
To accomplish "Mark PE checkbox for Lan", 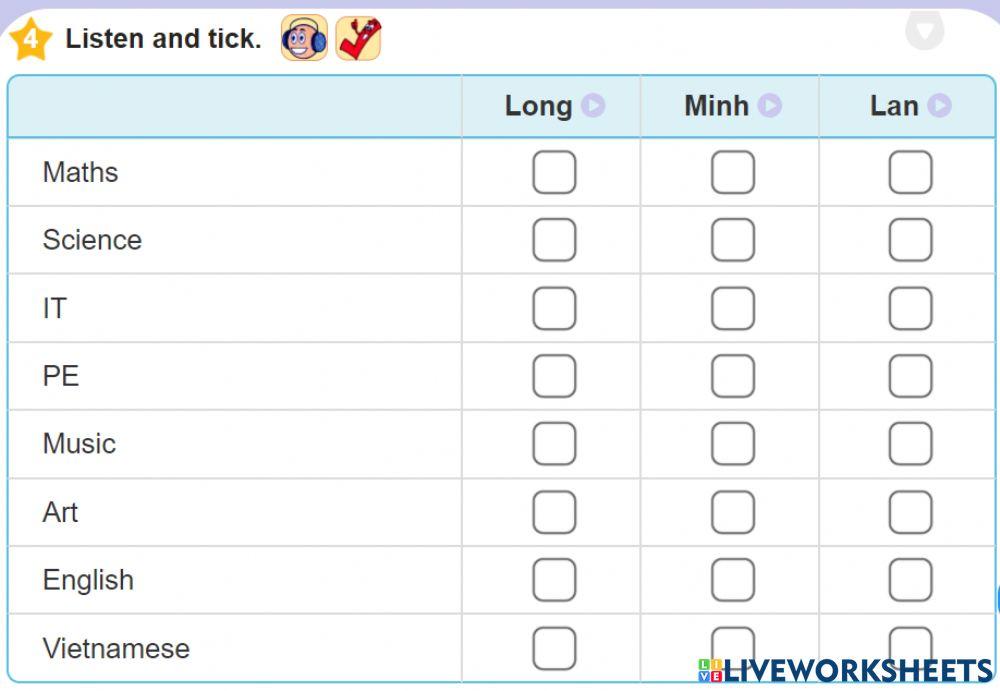I will pos(910,376).
